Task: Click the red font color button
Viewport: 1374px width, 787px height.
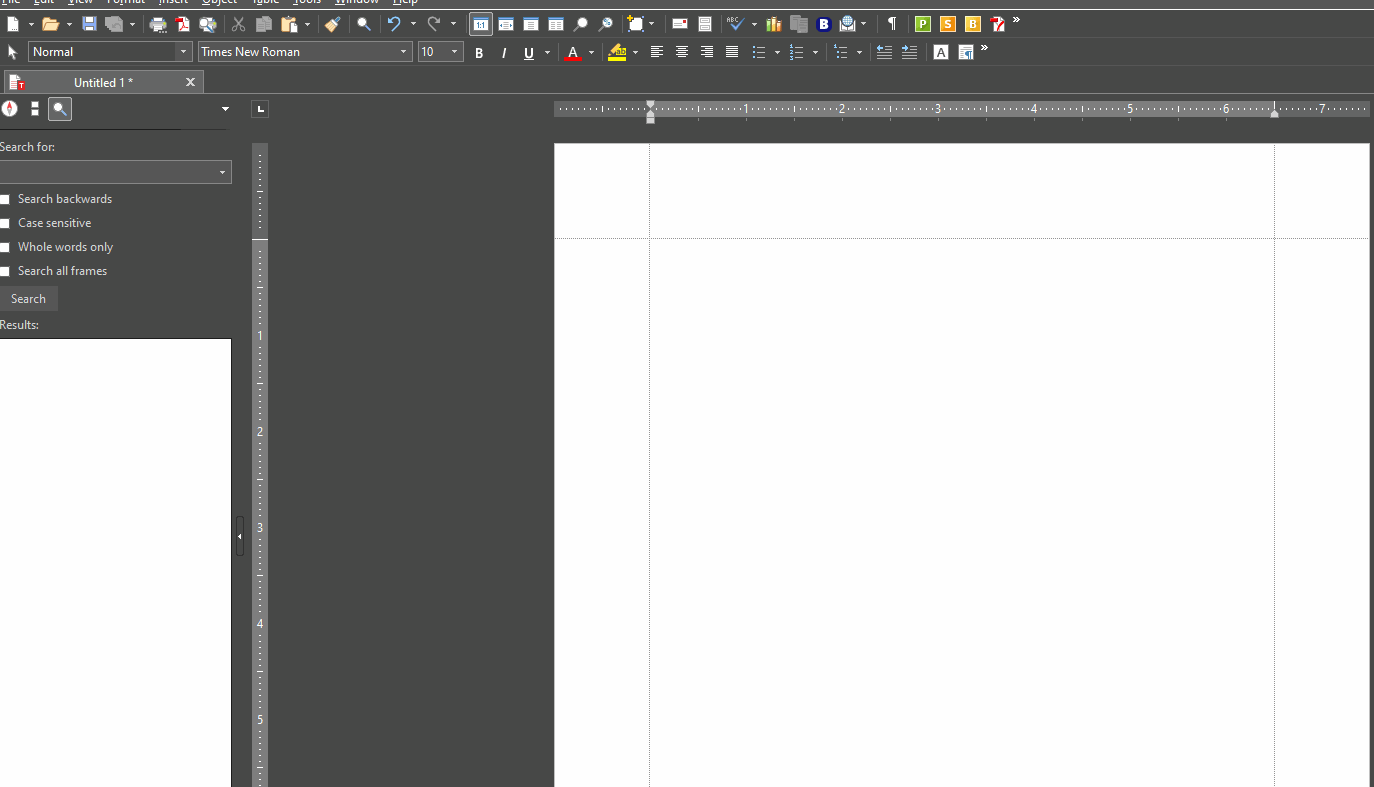Action: pyautogui.click(x=573, y=53)
